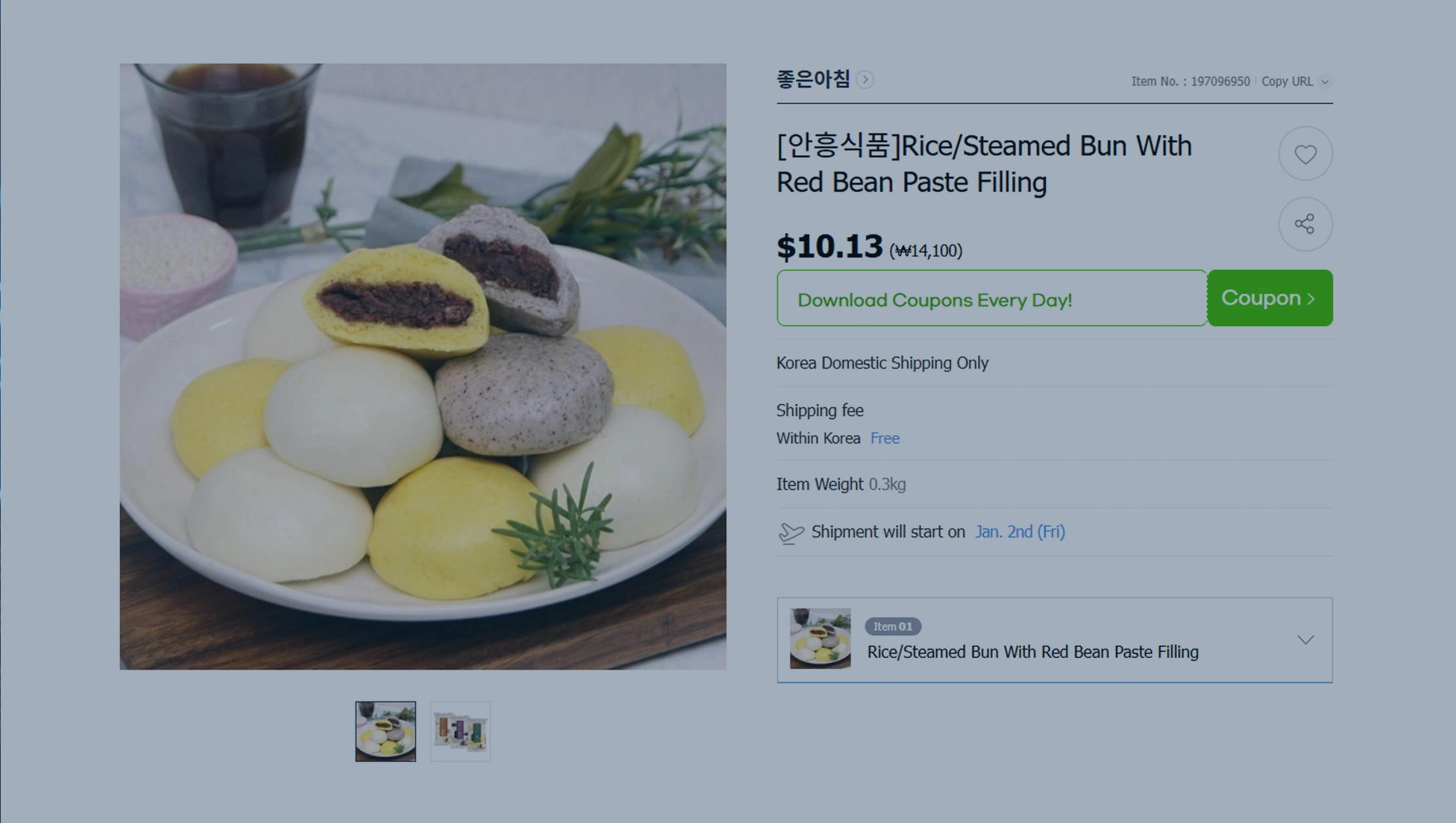Open seller shop arrow next to 좋은아침
The height and width of the screenshot is (823, 1456).
pos(865,80)
